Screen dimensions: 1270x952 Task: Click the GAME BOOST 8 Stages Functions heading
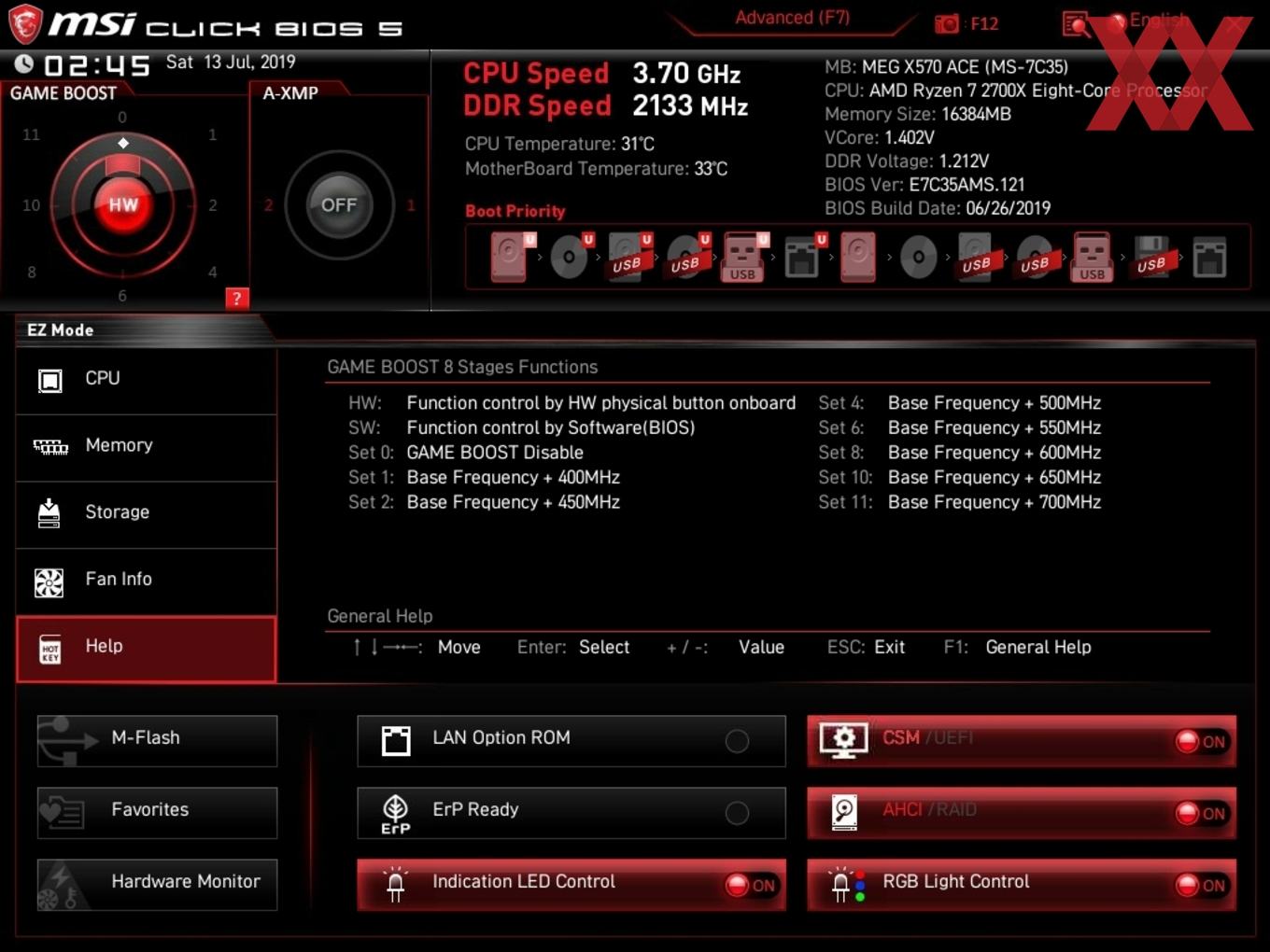point(462,367)
